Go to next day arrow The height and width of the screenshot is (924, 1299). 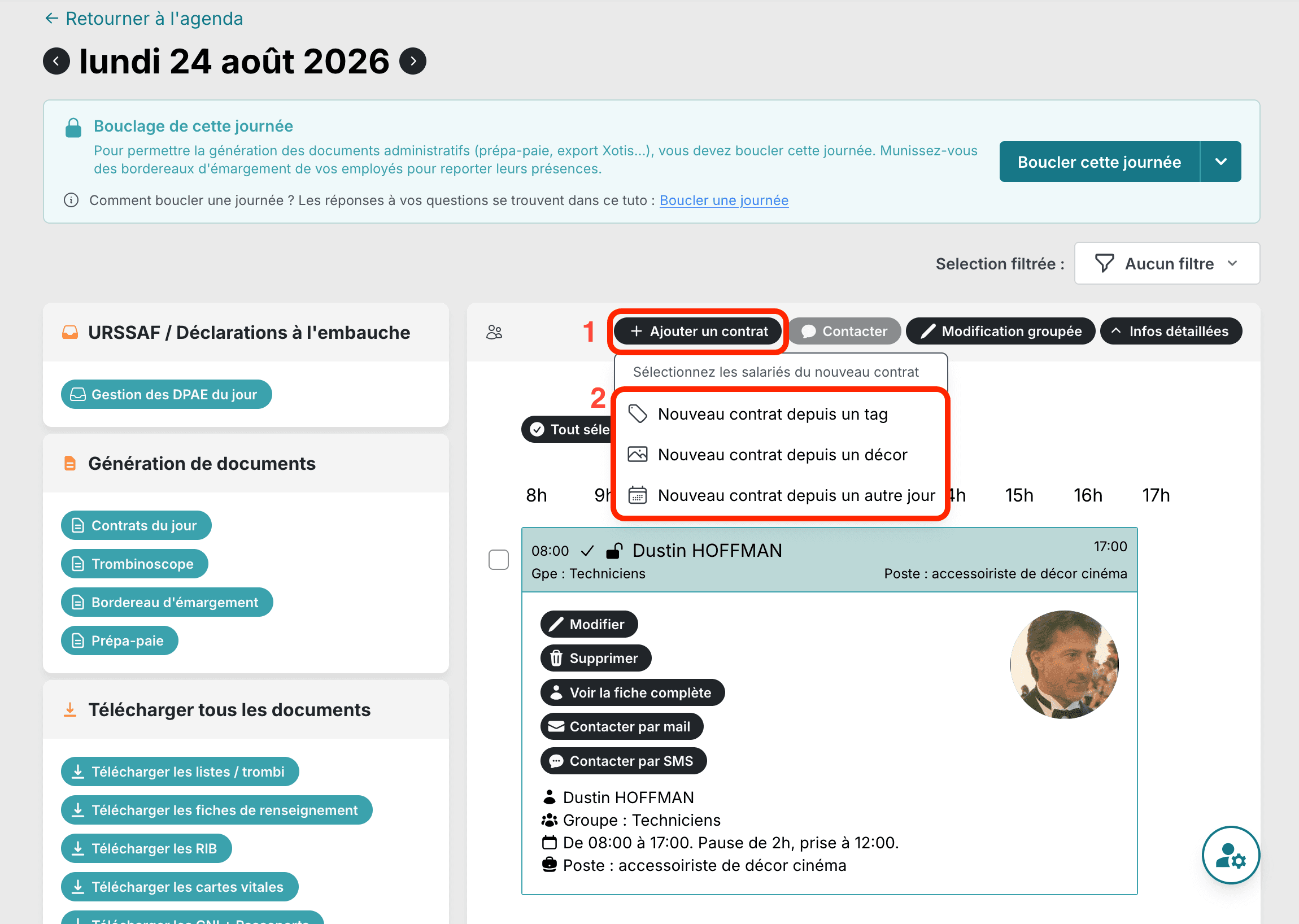click(413, 62)
